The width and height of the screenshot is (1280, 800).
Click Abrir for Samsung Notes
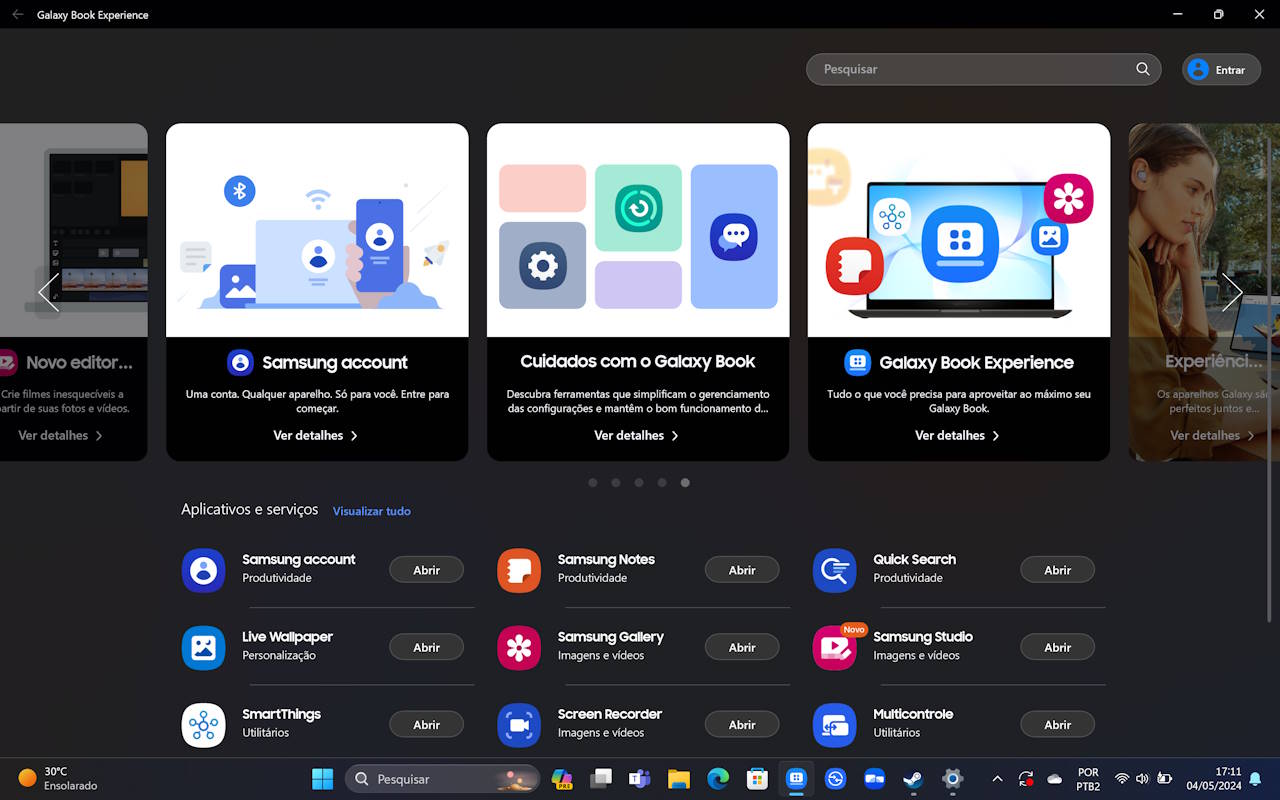[742, 570]
